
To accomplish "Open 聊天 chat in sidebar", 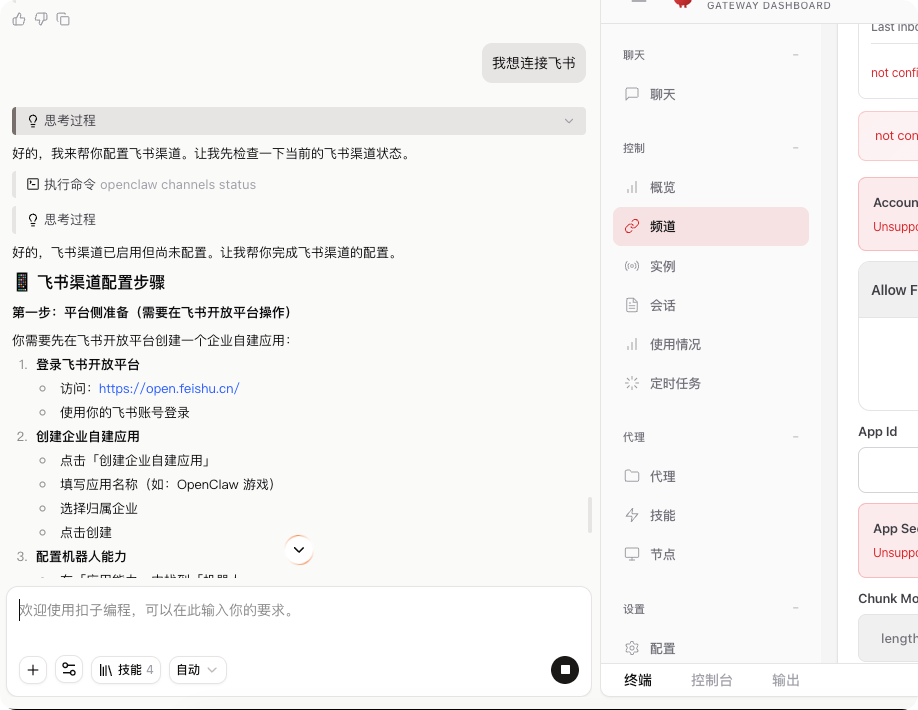I will pos(662,94).
